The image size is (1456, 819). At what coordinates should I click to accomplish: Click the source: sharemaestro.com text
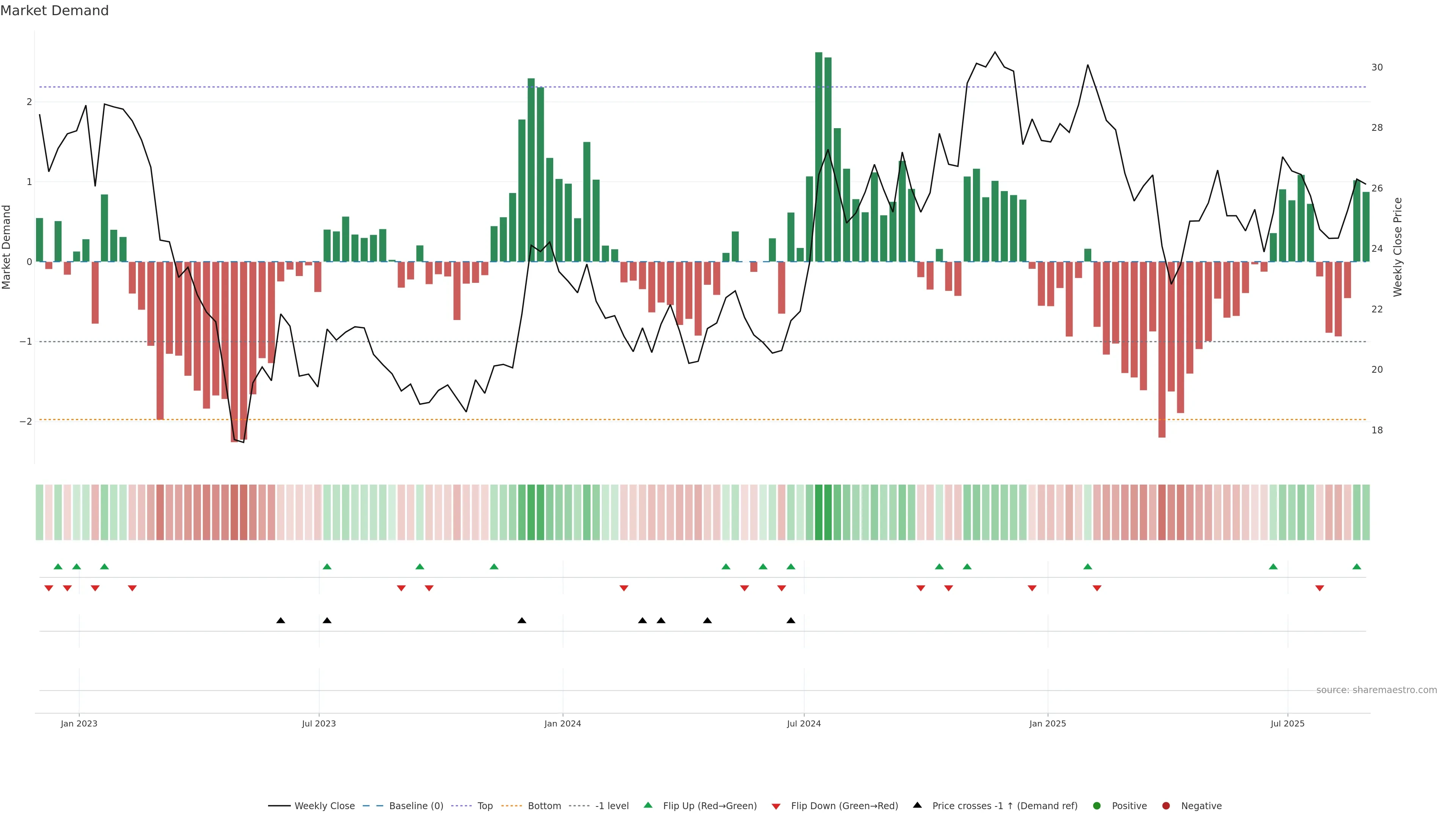click(1376, 690)
